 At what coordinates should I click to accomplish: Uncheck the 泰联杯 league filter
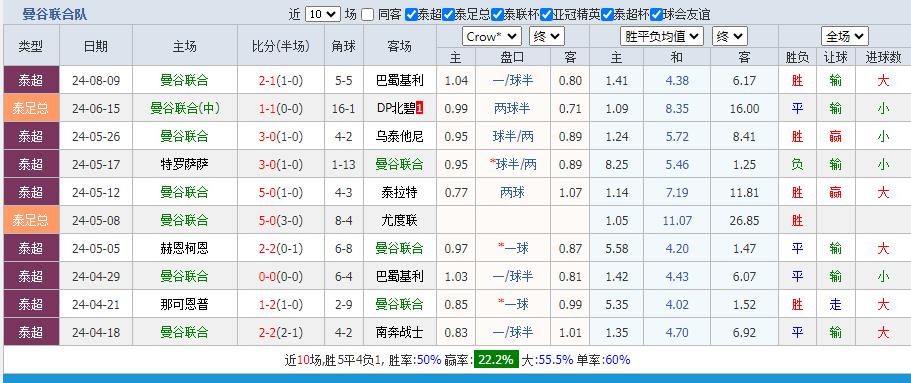click(496, 15)
